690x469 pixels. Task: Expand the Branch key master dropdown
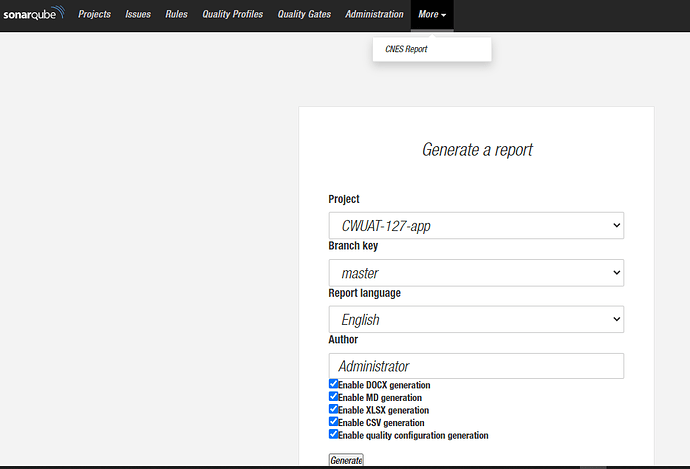click(x=476, y=273)
